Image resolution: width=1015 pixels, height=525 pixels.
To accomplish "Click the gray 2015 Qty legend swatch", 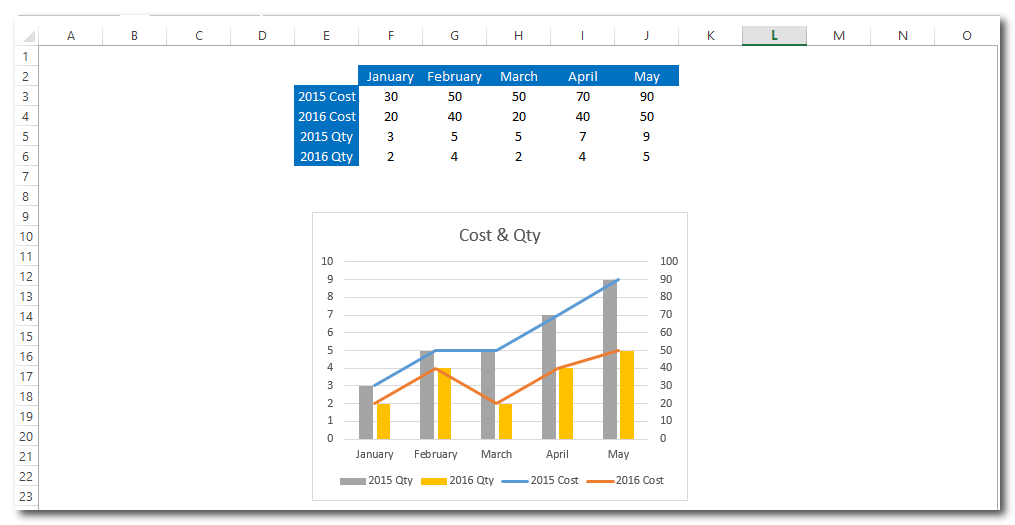I will point(352,481).
